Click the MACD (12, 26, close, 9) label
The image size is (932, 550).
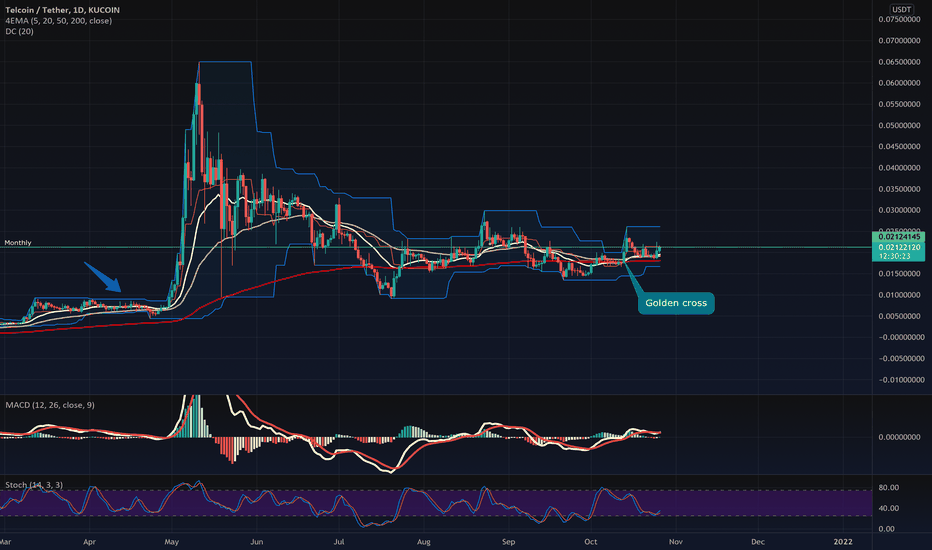pyautogui.click(x=50, y=405)
